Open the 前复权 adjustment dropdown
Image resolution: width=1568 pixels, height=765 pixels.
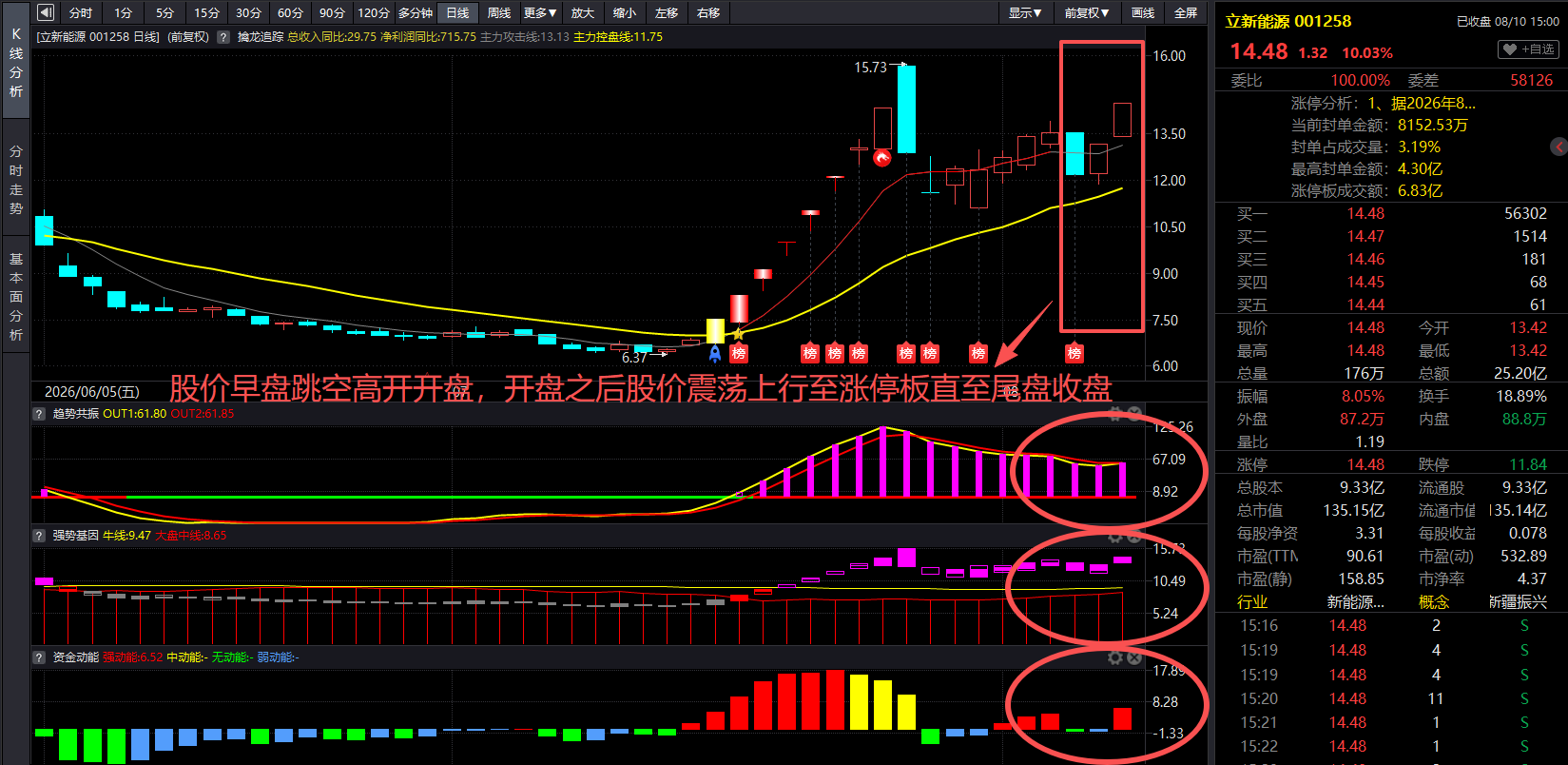[1087, 12]
